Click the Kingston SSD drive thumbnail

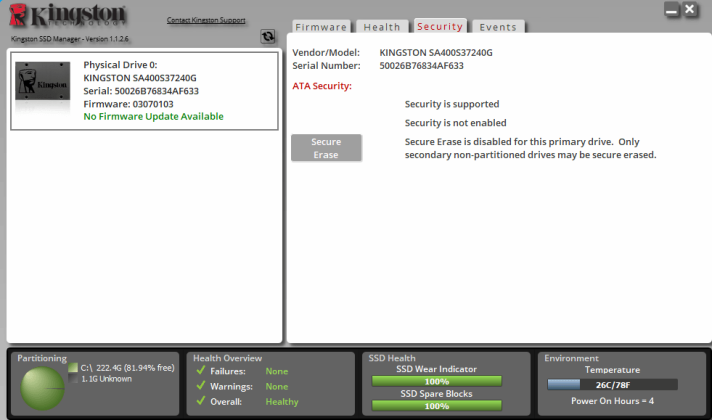pyautogui.click(x=43, y=81)
